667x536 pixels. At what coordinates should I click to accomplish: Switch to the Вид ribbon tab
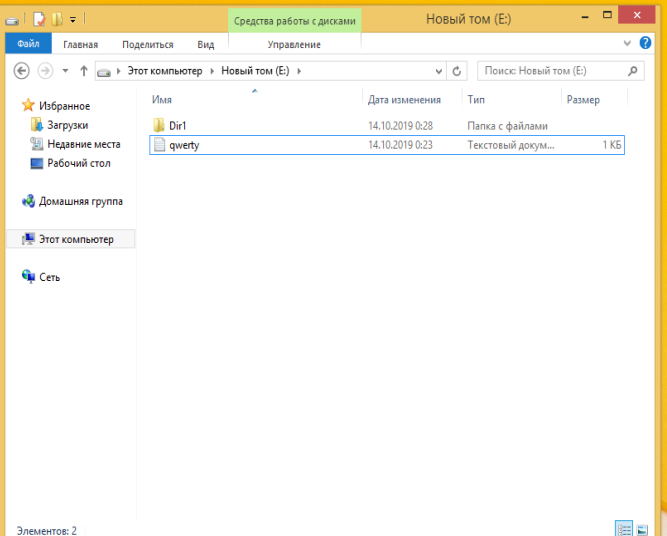click(x=205, y=44)
